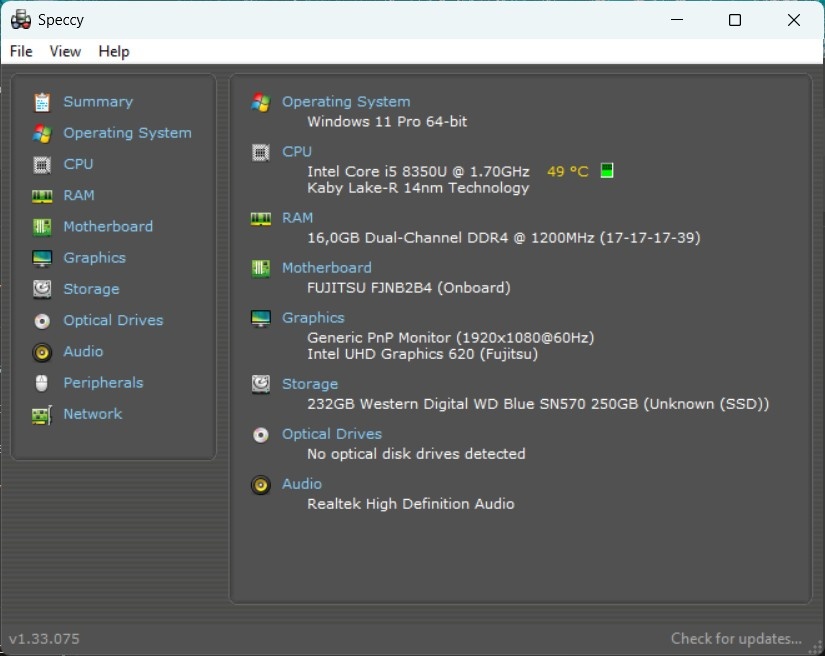
Task: Open the View menu
Action: point(65,51)
